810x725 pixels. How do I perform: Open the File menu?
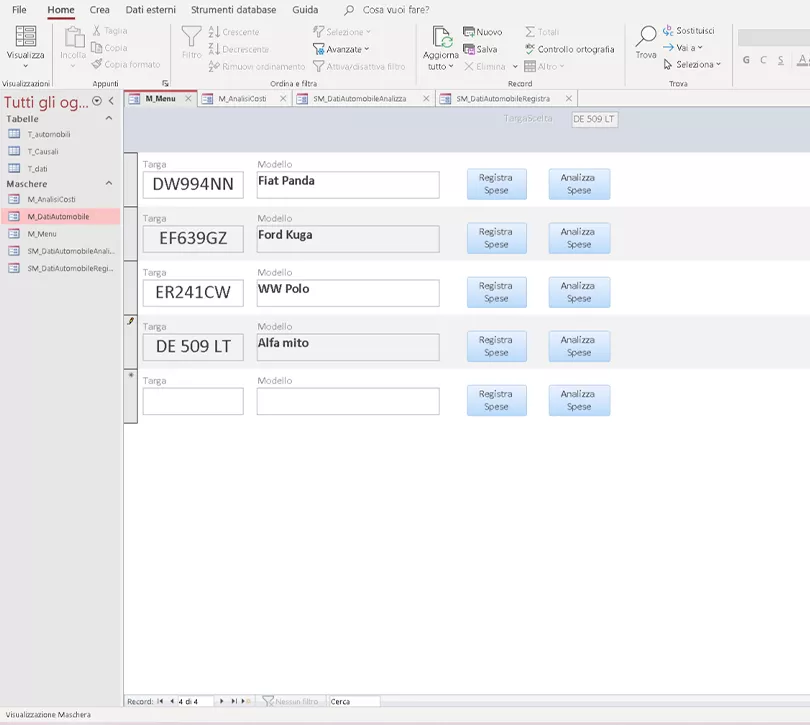pyautogui.click(x=19, y=10)
